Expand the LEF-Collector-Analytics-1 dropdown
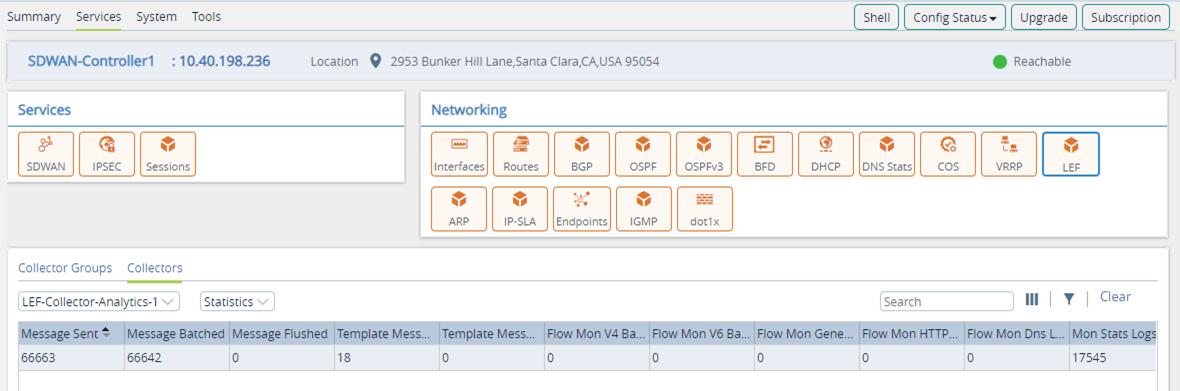 pyautogui.click(x=99, y=302)
